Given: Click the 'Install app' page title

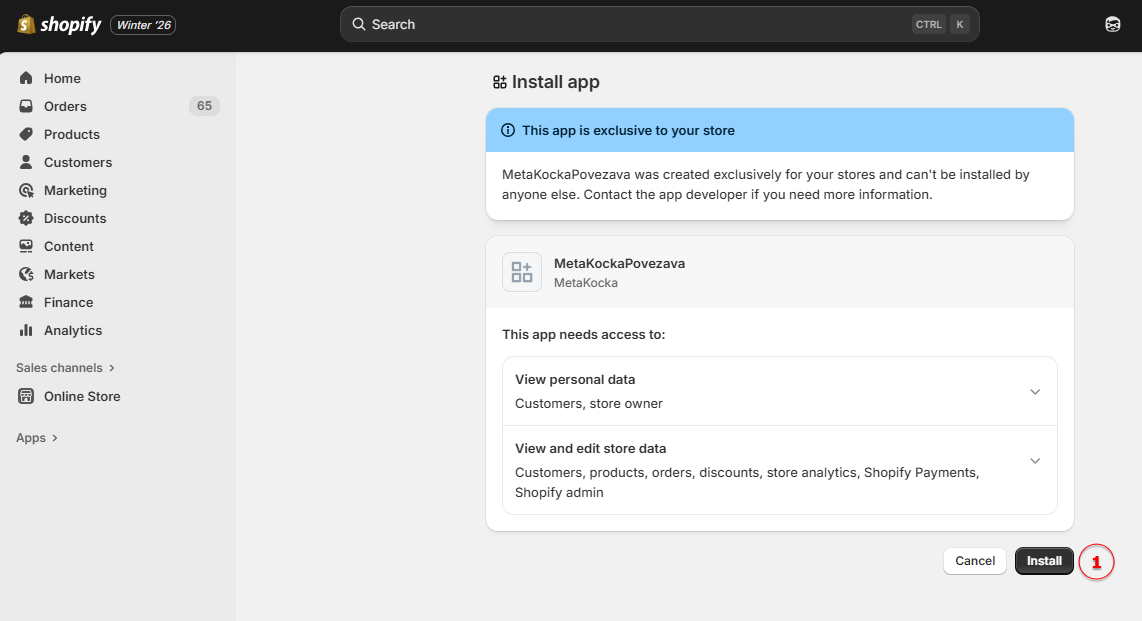Looking at the screenshot, I should click(x=556, y=82).
